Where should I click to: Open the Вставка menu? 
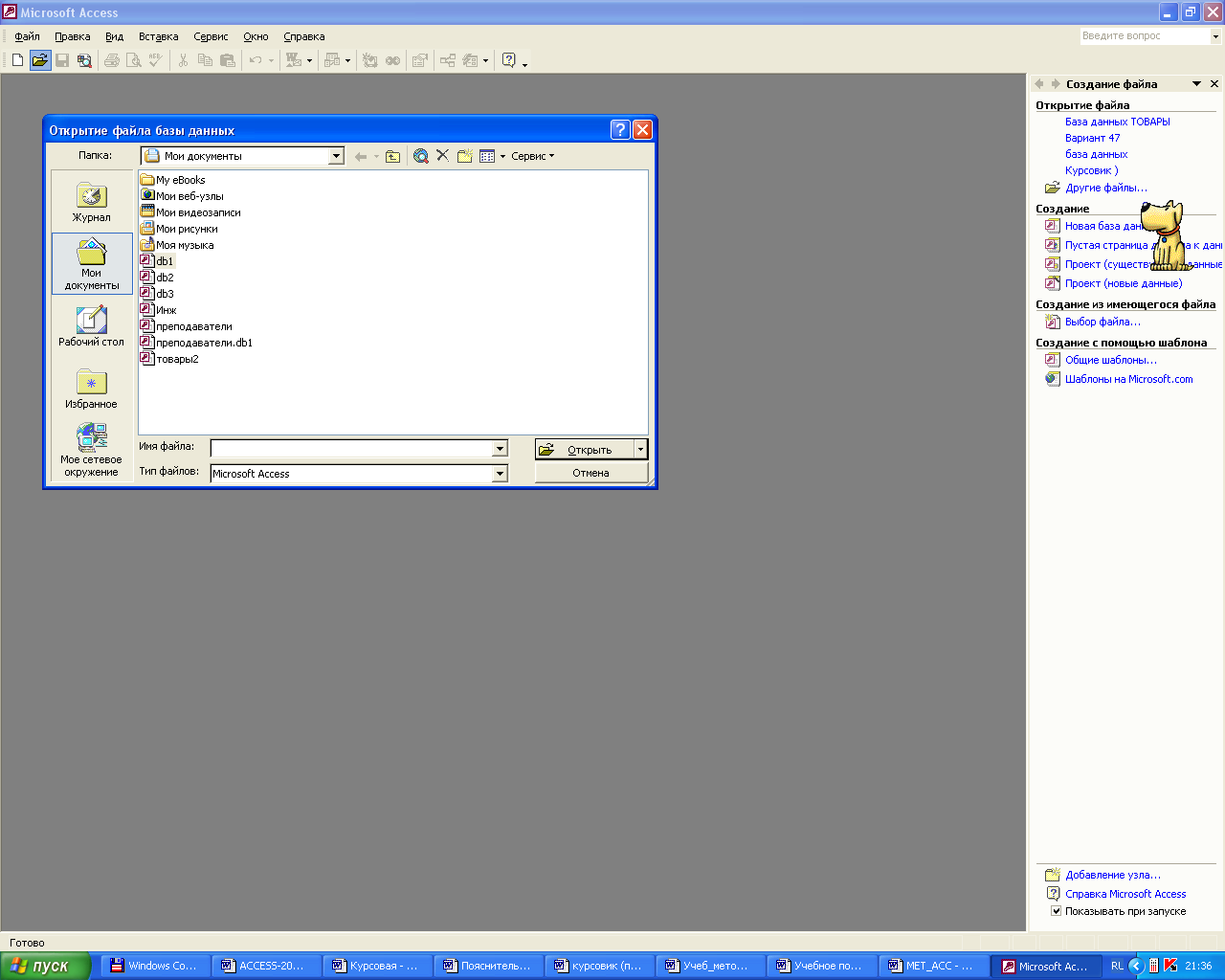coord(158,36)
